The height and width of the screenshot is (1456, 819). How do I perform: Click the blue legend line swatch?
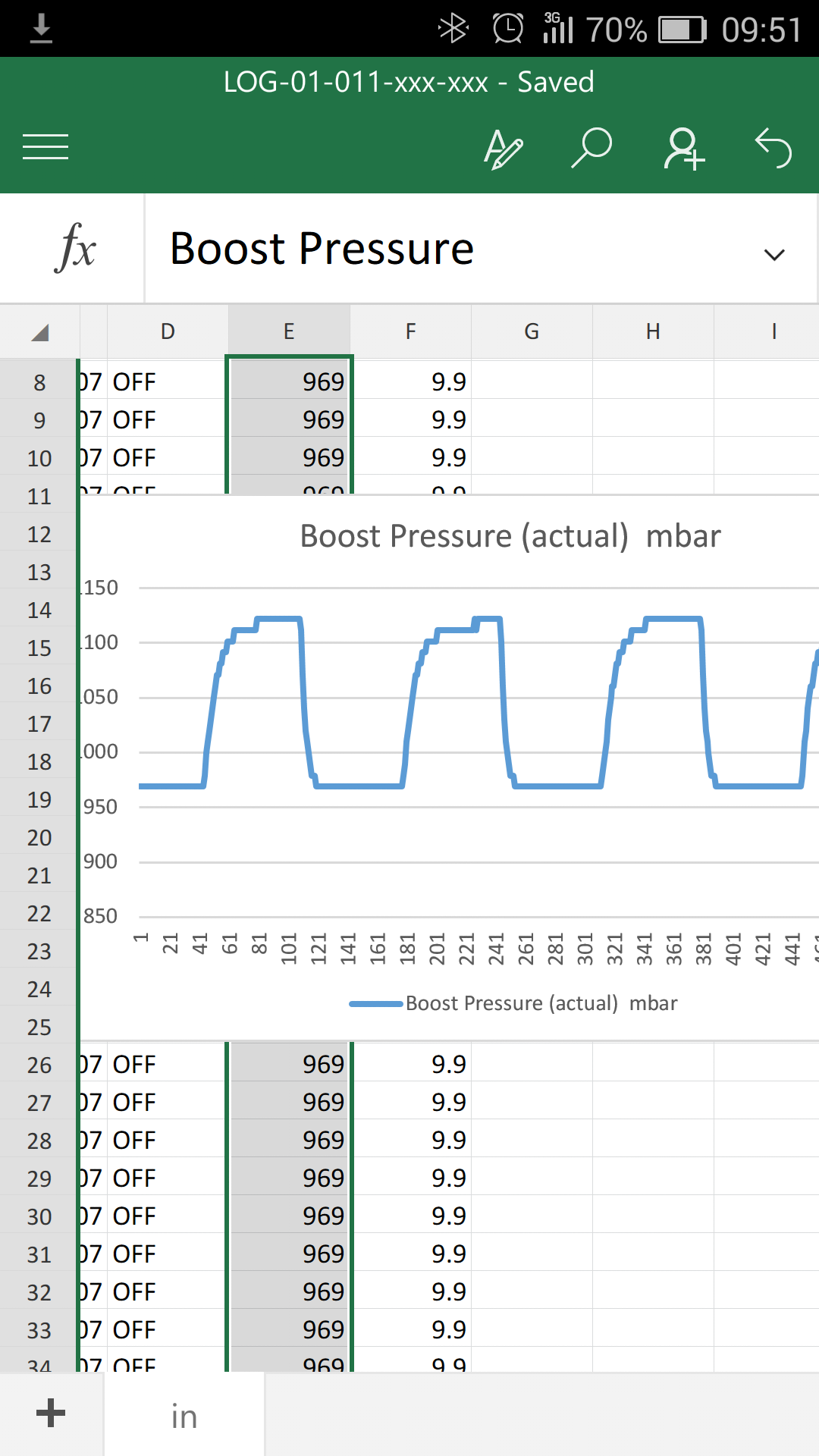[375, 1004]
